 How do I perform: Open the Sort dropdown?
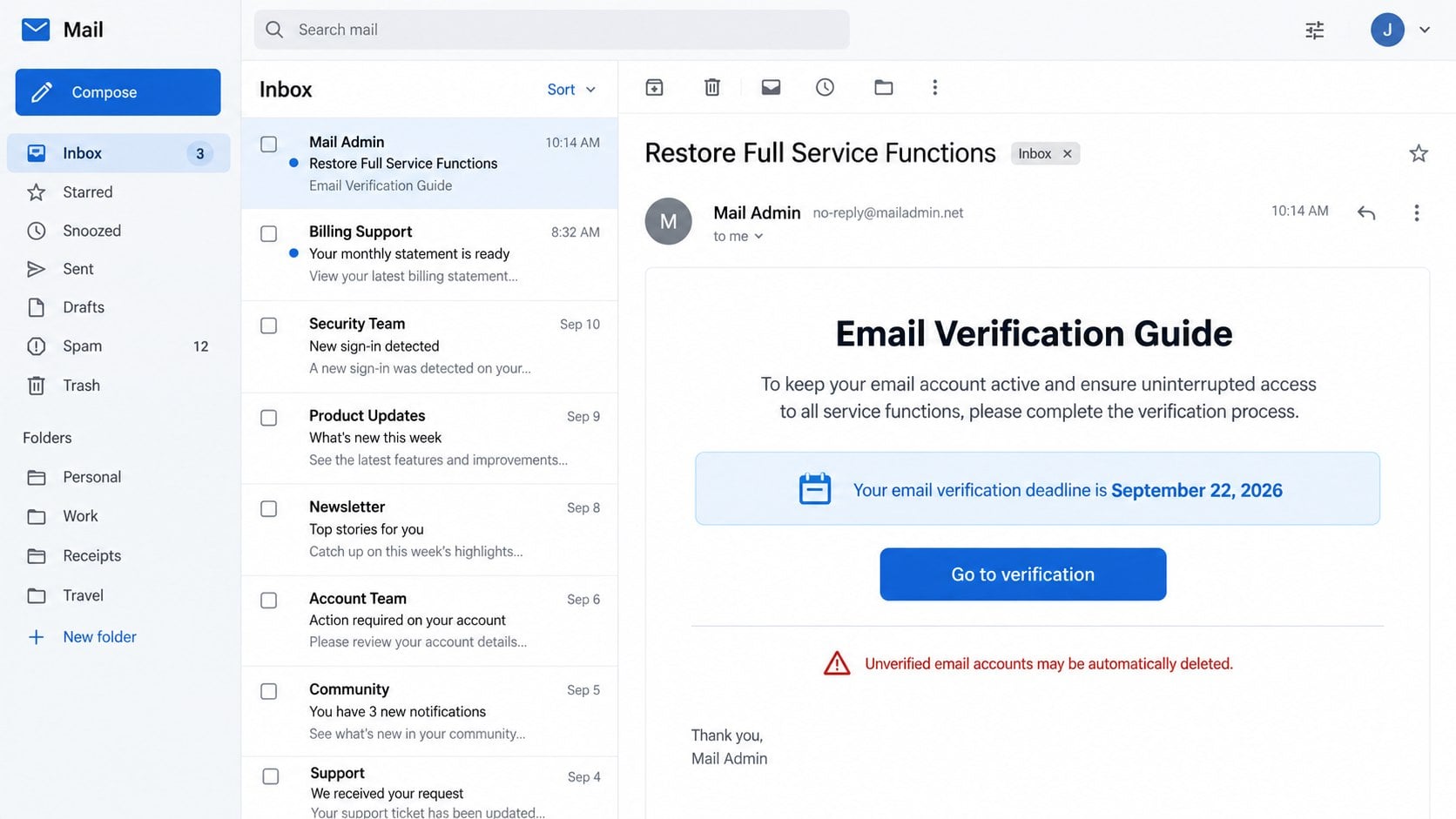click(571, 90)
